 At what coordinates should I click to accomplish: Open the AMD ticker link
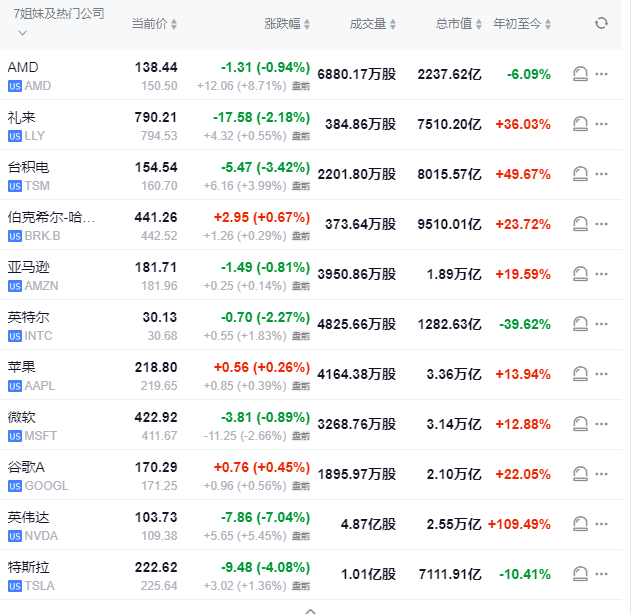[x=38, y=86]
